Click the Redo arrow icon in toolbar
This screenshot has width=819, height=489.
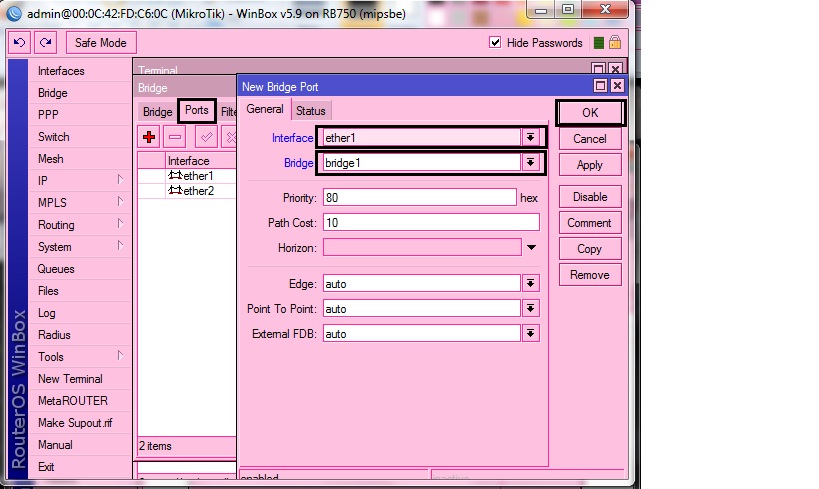tap(45, 42)
